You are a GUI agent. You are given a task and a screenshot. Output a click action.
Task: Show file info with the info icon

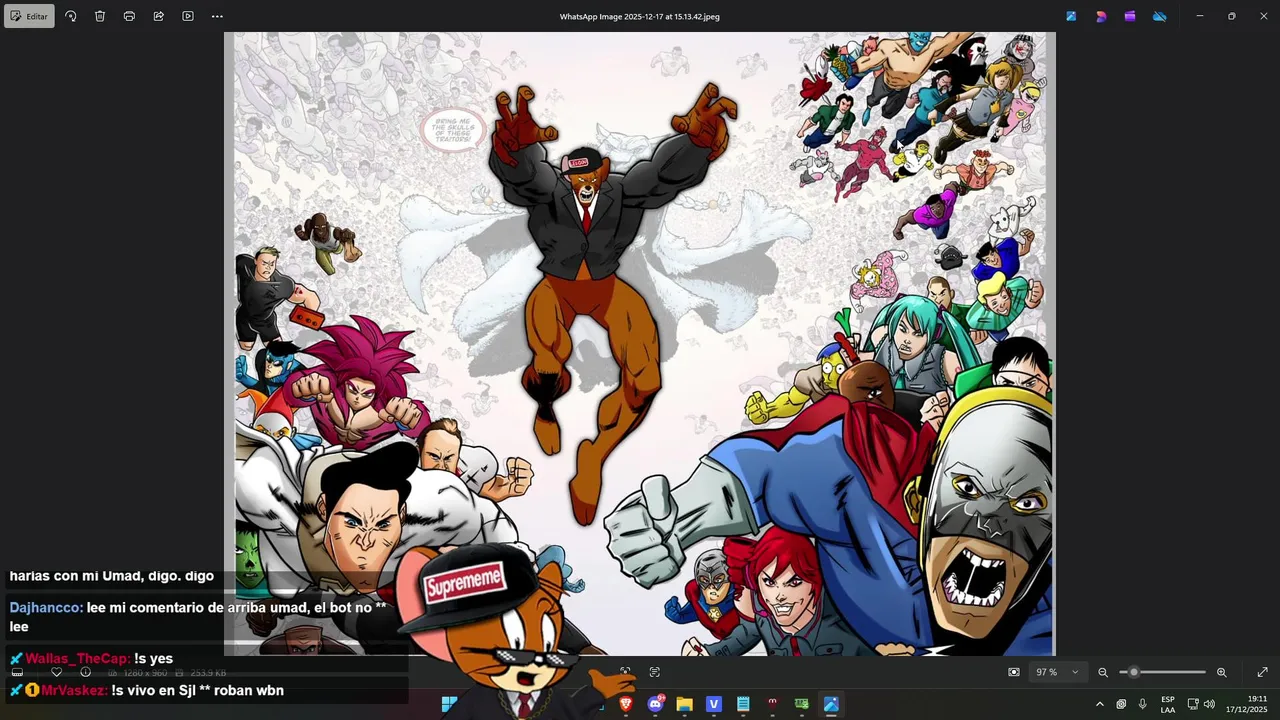pos(85,672)
